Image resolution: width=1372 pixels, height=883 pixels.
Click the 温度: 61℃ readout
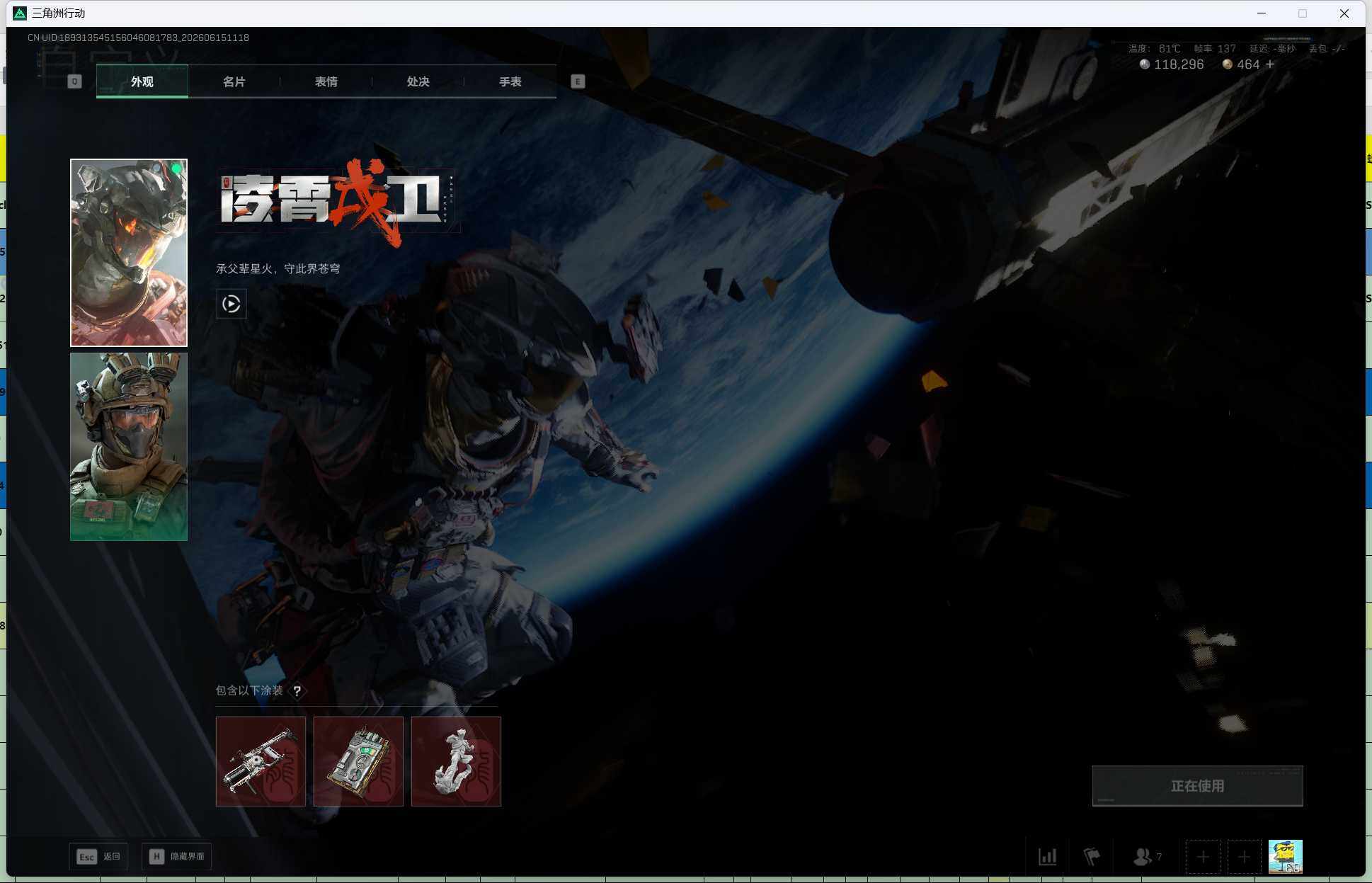pyautogui.click(x=1155, y=49)
